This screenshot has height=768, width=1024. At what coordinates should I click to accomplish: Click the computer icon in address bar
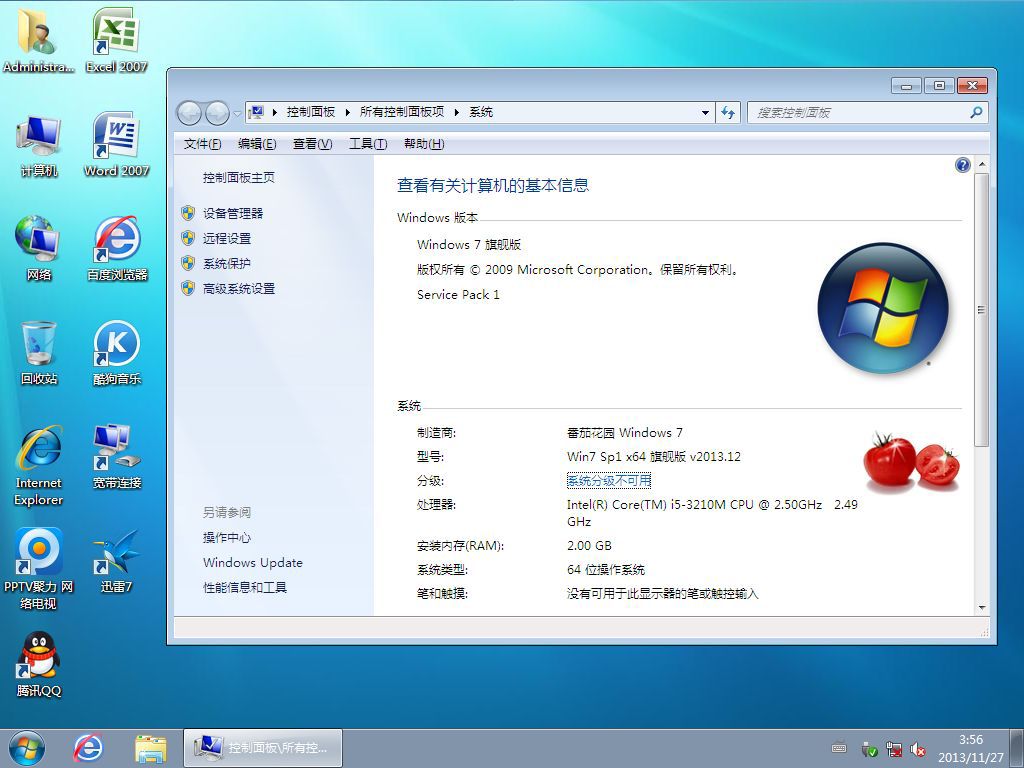(256, 112)
